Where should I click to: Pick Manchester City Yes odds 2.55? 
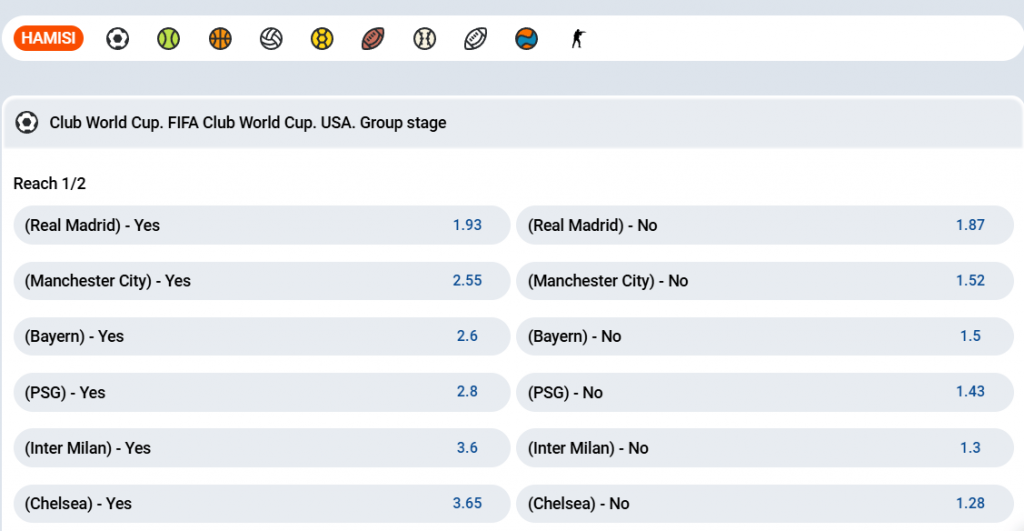[x=261, y=281]
